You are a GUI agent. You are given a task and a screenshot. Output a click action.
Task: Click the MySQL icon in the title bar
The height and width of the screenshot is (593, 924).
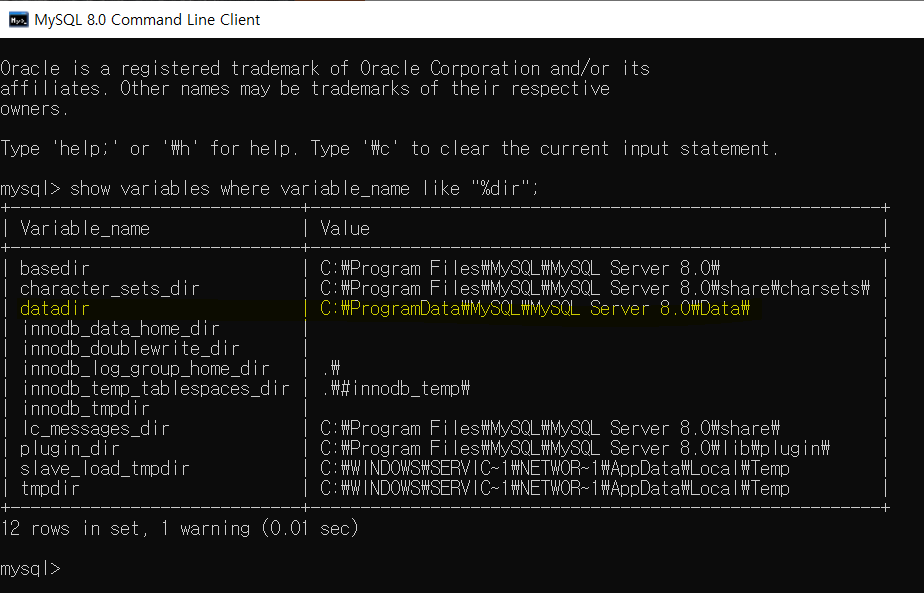coord(18,19)
